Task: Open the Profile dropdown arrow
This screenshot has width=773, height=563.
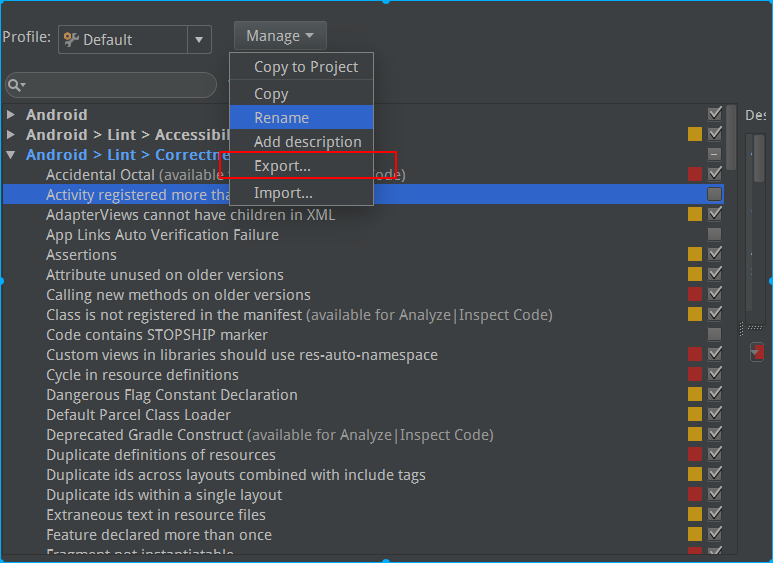Action: coord(200,40)
